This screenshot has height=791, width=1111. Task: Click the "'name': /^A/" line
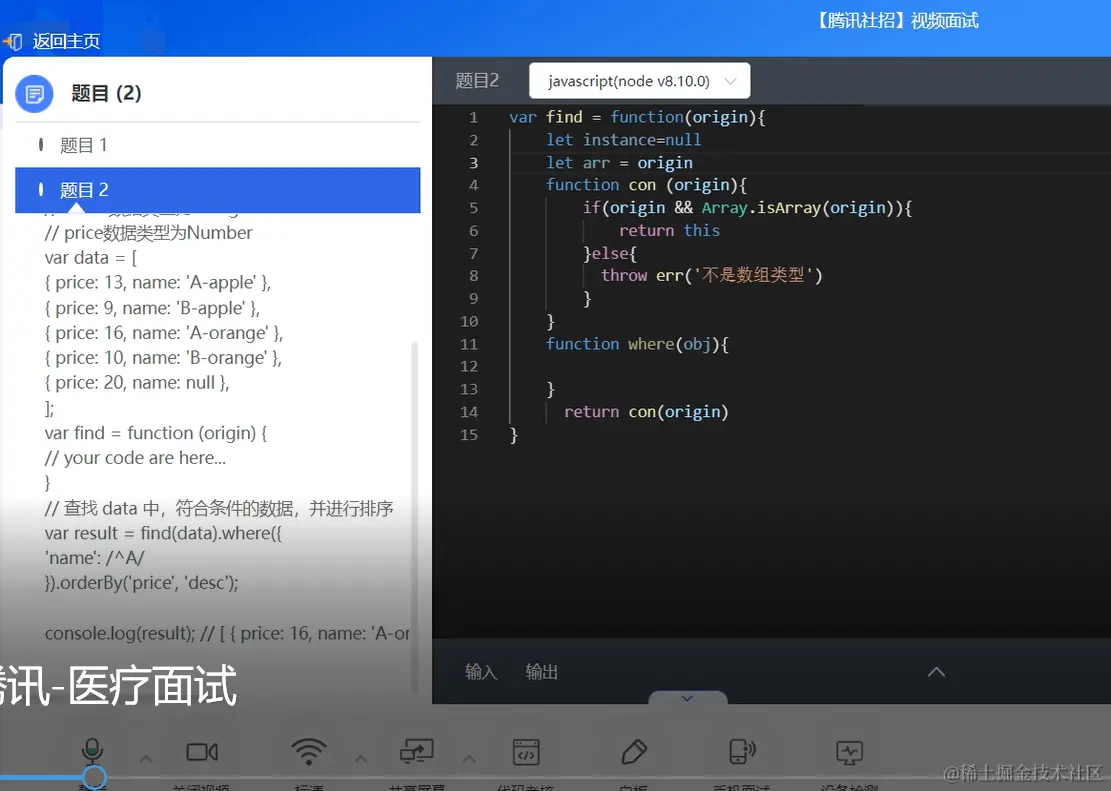pyautogui.click(x=94, y=558)
